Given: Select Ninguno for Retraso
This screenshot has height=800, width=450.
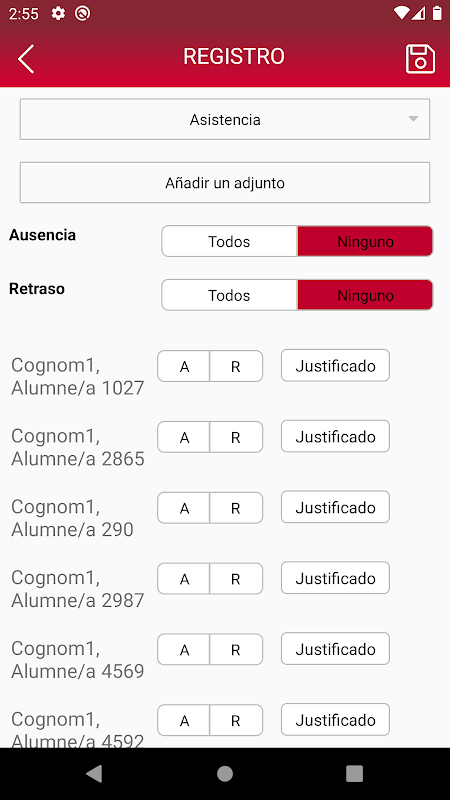Looking at the screenshot, I should coord(365,295).
